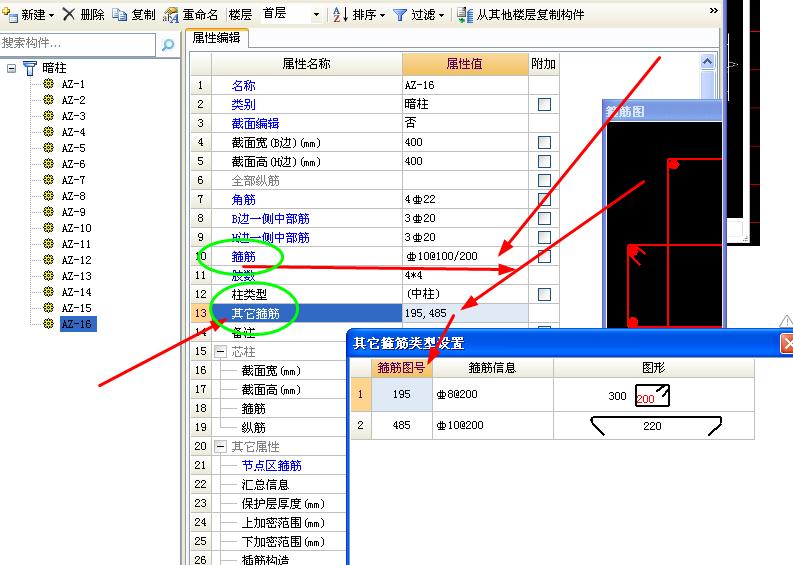Viewport: 793px width, 565px height.
Task: Open the 节点区箍筋 property link
Action: (x=272, y=465)
